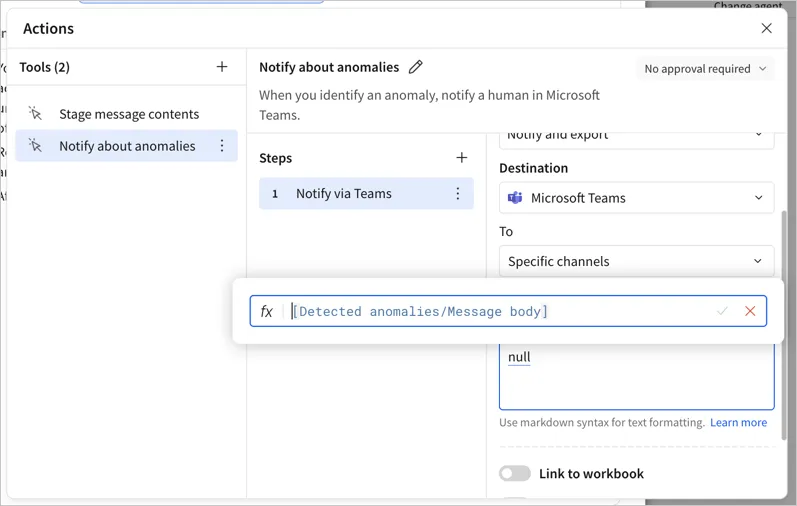Click the Stage message contents cursor icon
797x506 pixels.
point(35,113)
